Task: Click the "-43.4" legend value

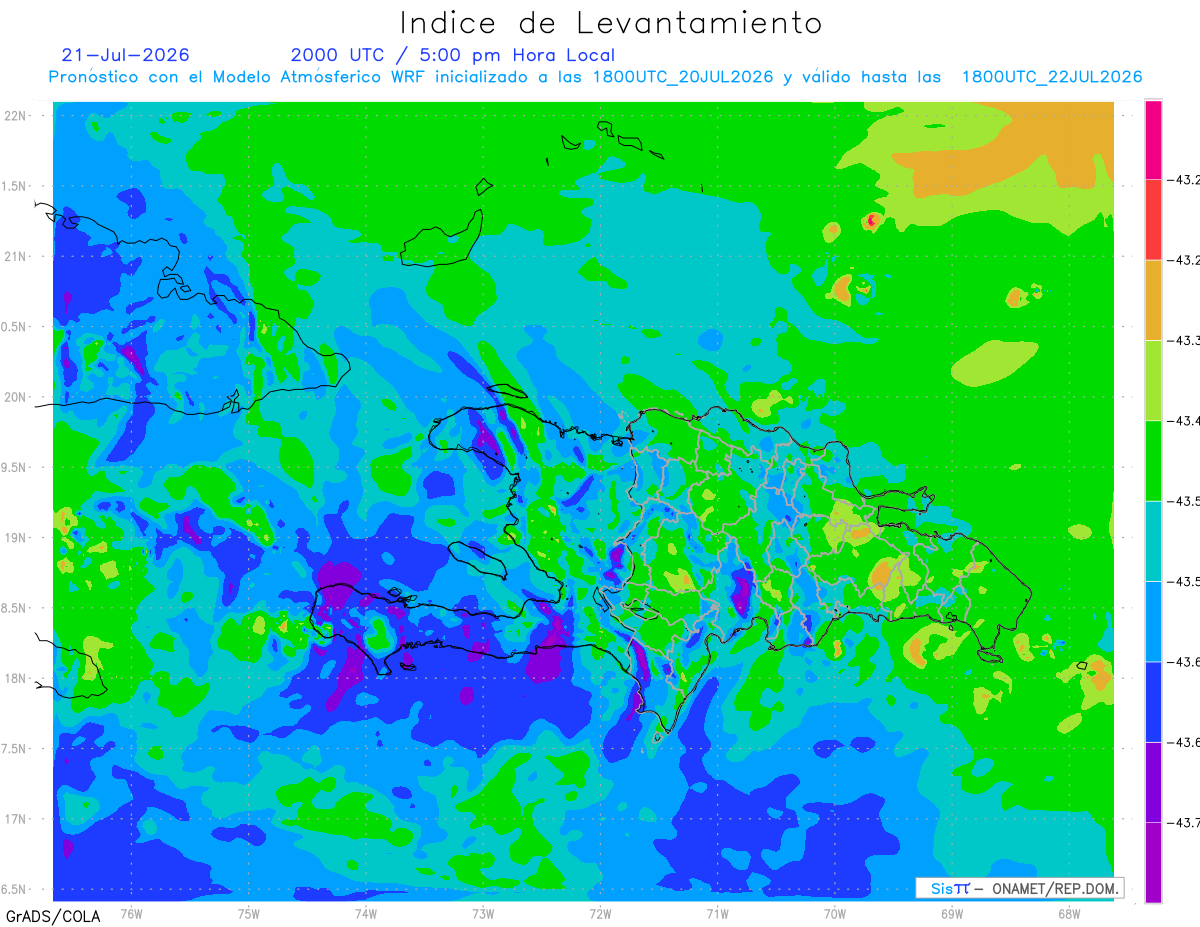Action: coord(1185,421)
